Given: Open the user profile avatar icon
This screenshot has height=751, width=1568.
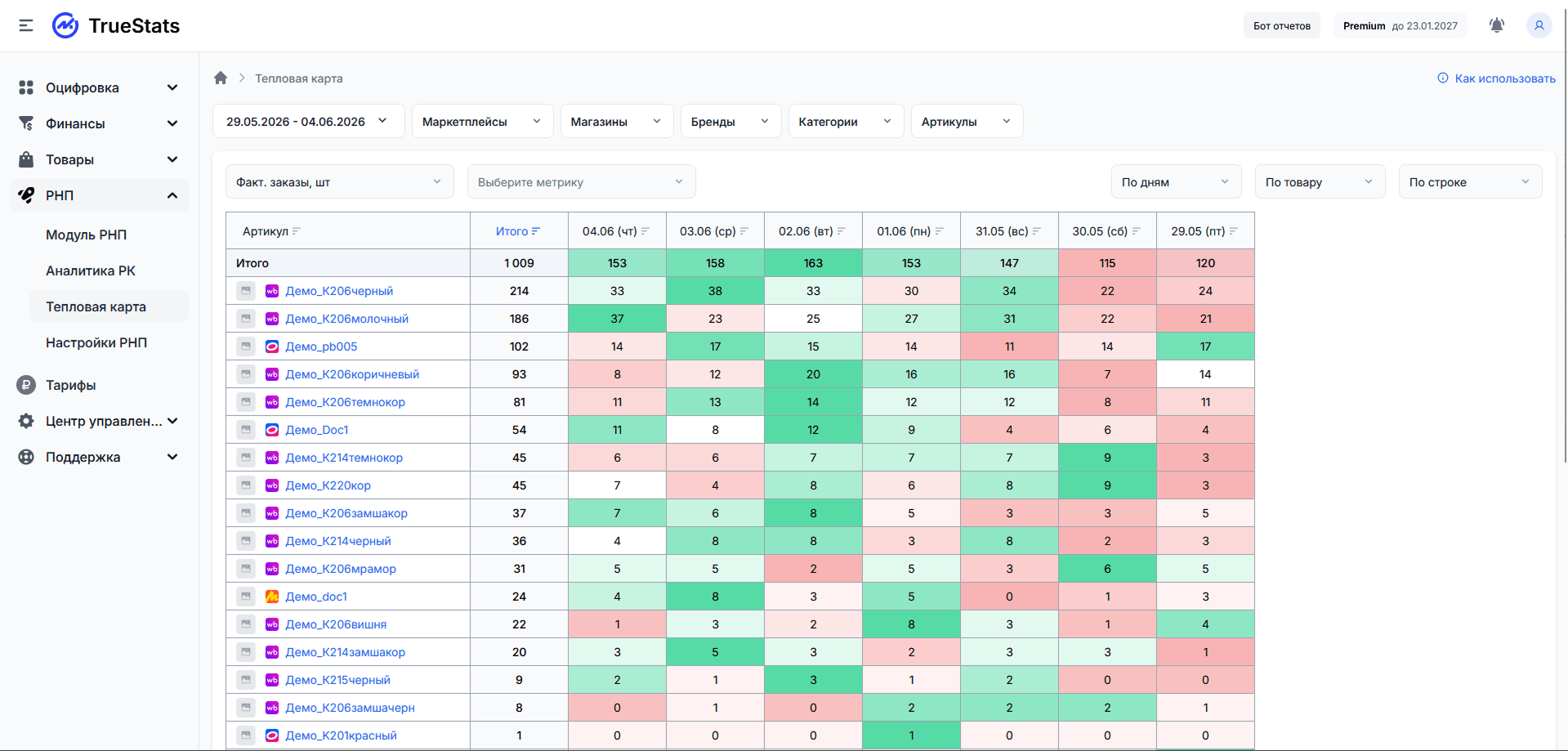Looking at the screenshot, I should coord(1539,25).
